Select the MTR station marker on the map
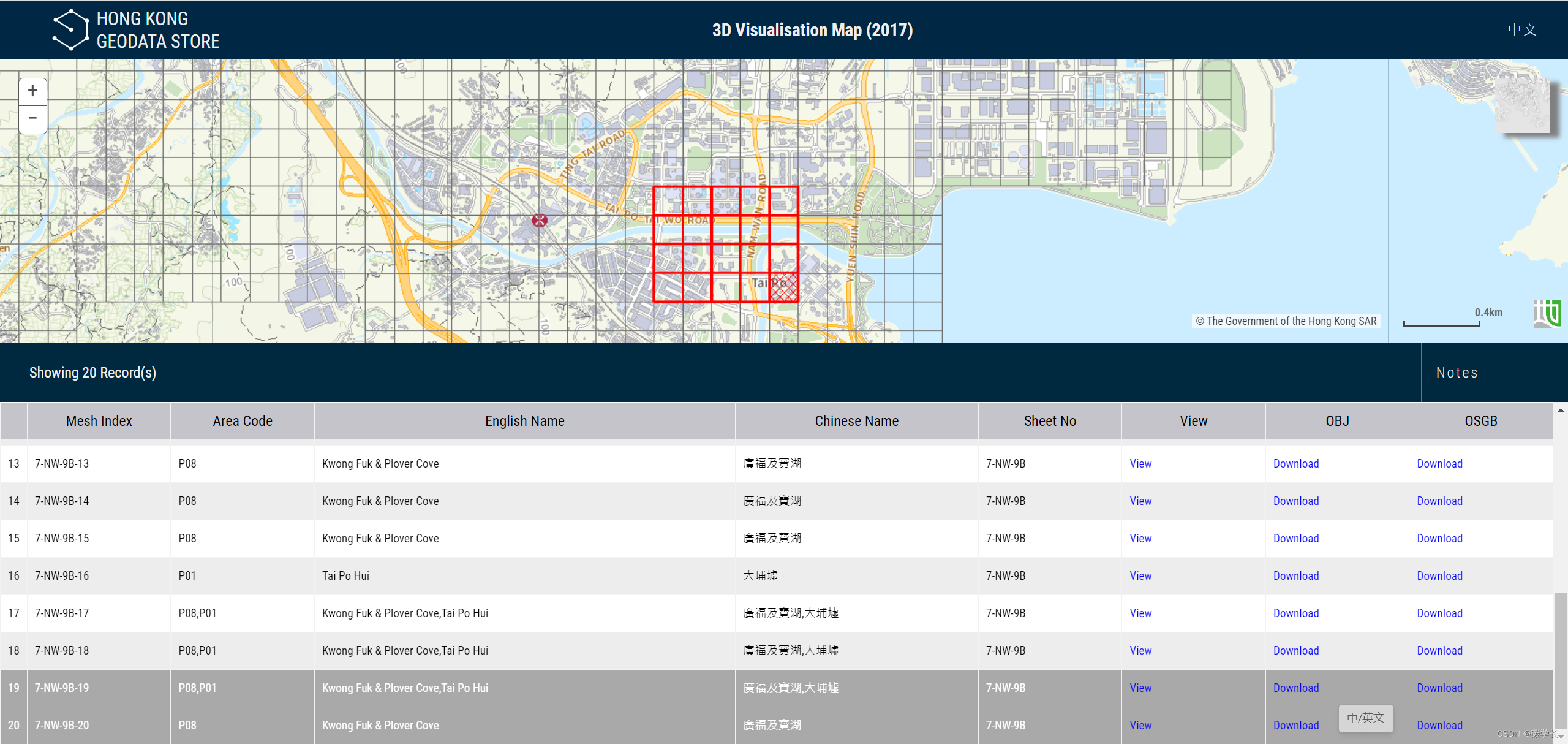 pyautogui.click(x=540, y=221)
